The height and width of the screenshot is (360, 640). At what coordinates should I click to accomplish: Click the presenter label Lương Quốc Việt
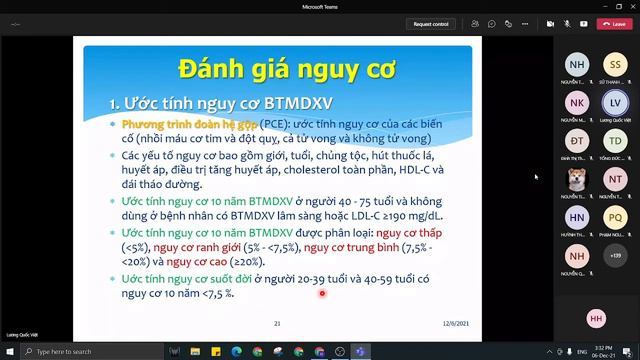click(22, 335)
